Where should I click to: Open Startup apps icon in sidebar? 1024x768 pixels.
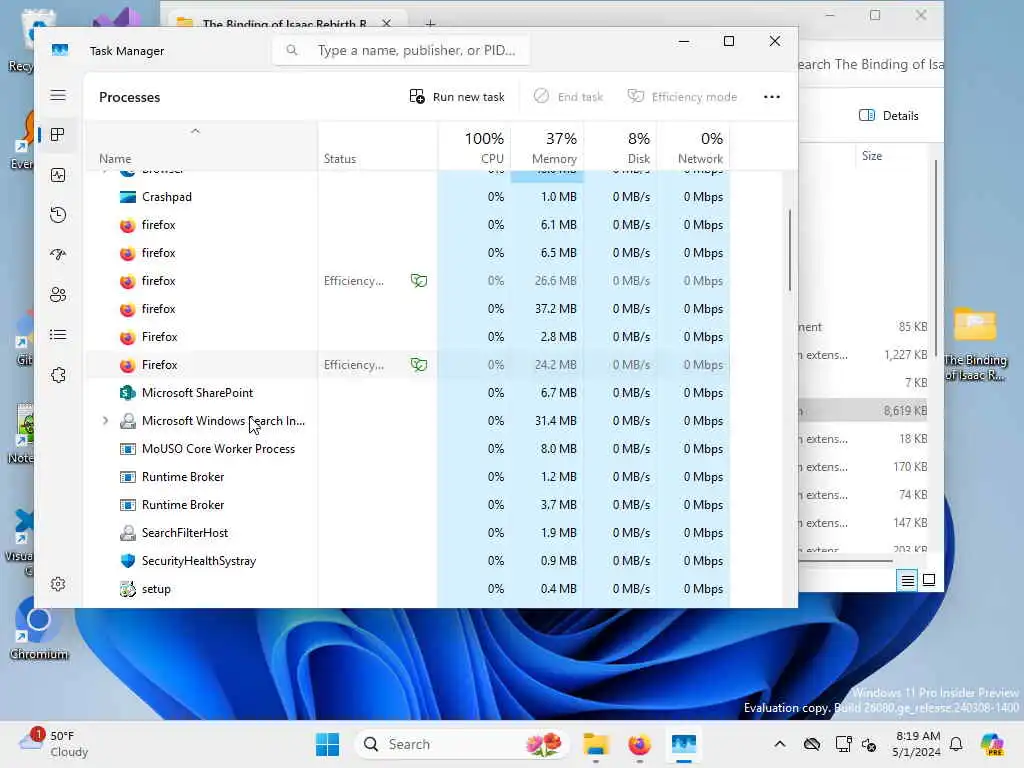pyautogui.click(x=58, y=255)
